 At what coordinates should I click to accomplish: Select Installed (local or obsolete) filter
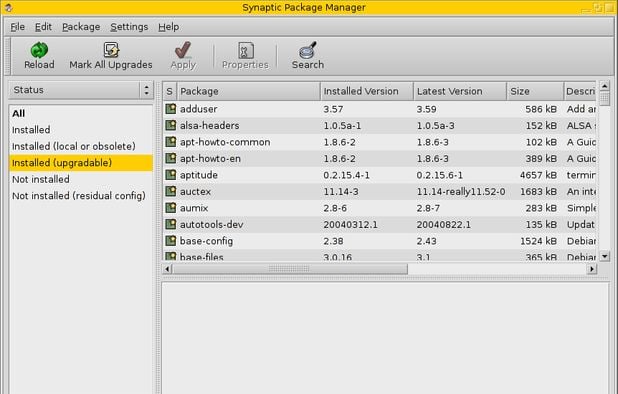click(x=74, y=146)
